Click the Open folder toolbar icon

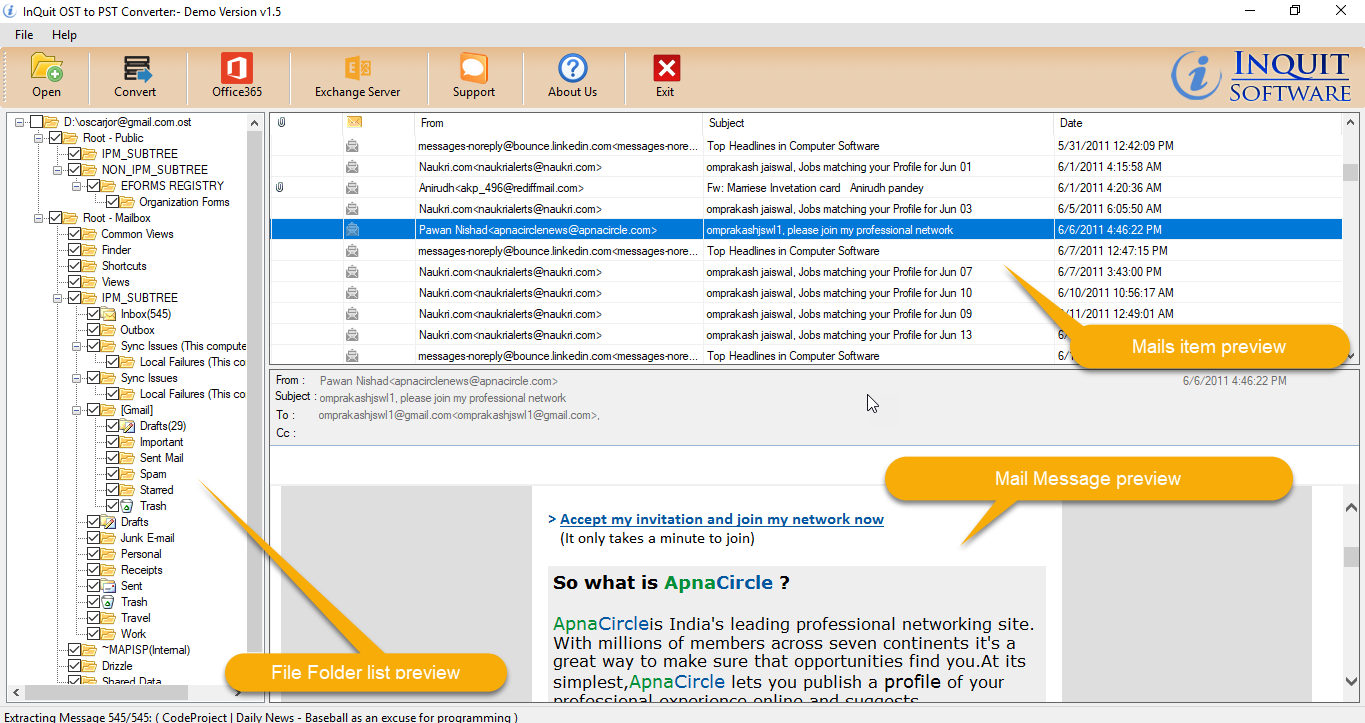46,68
